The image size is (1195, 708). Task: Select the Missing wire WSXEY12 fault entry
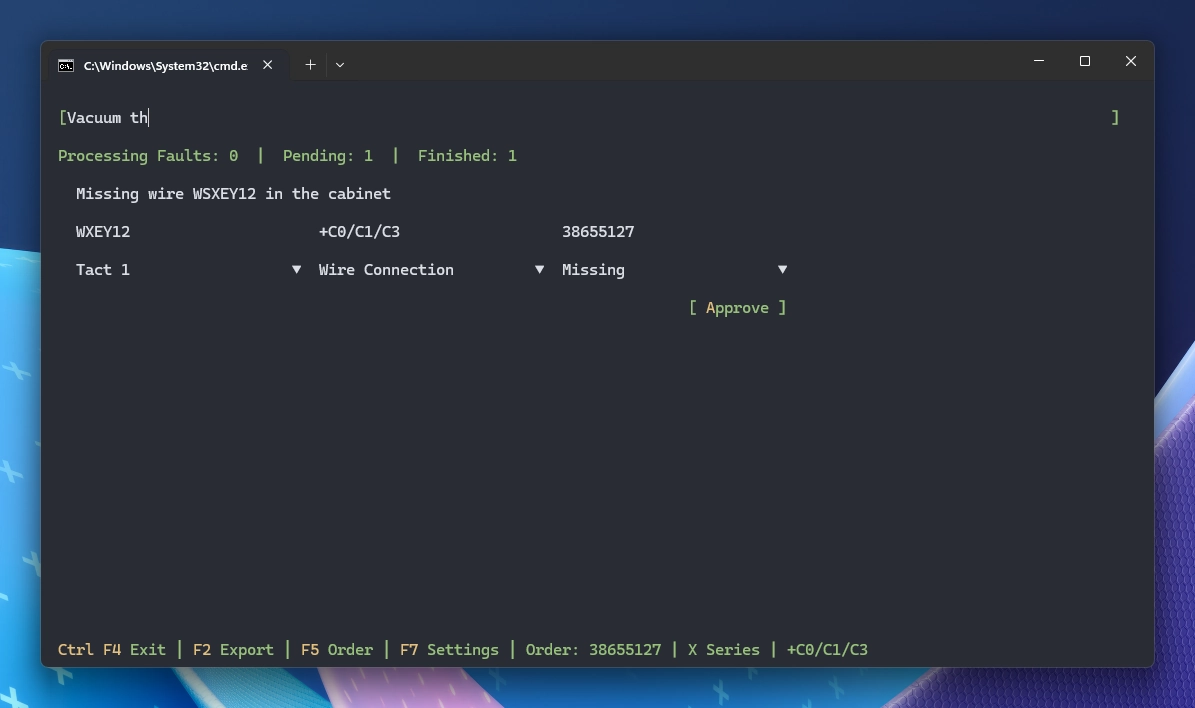click(x=233, y=193)
